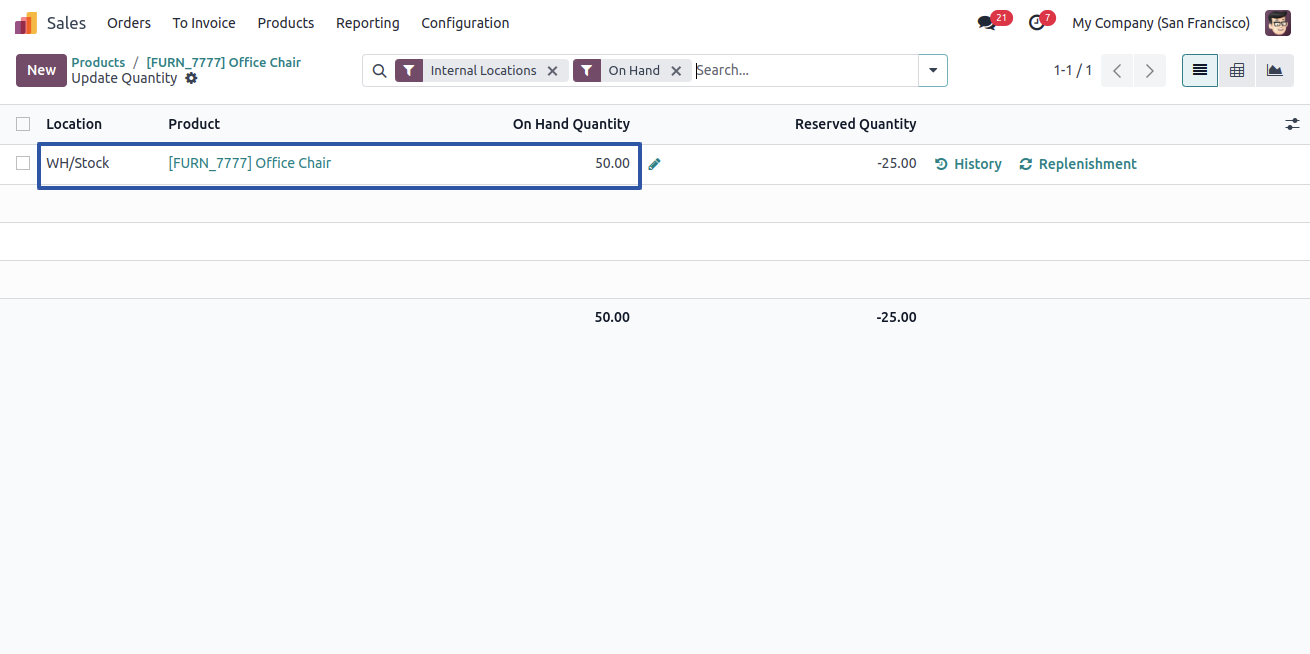Click the Search input field
This screenshot has width=1310, height=654.
click(805, 70)
